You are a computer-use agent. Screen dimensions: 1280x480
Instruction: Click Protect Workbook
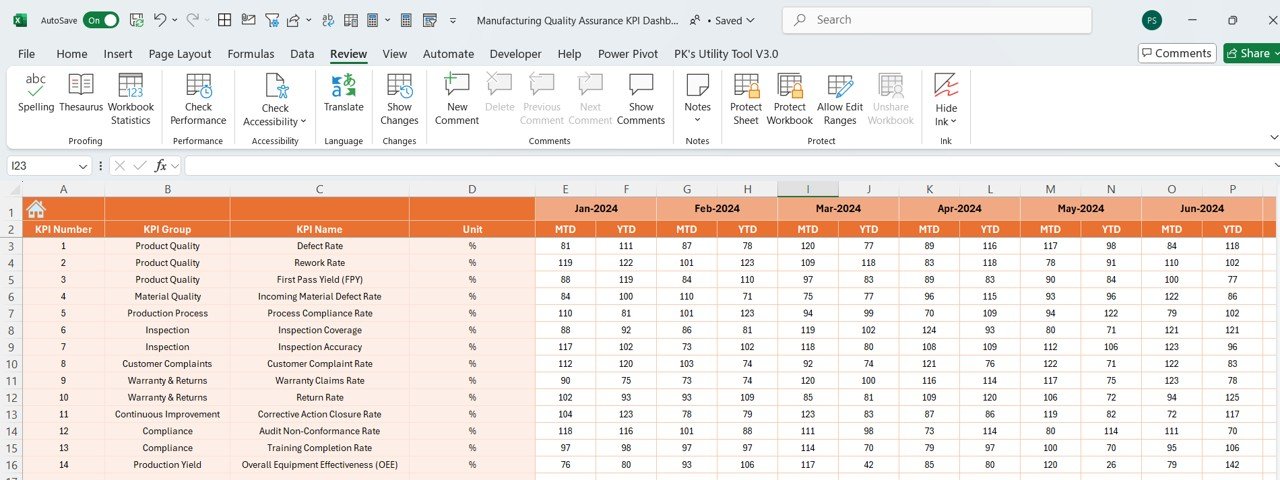(790, 98)
